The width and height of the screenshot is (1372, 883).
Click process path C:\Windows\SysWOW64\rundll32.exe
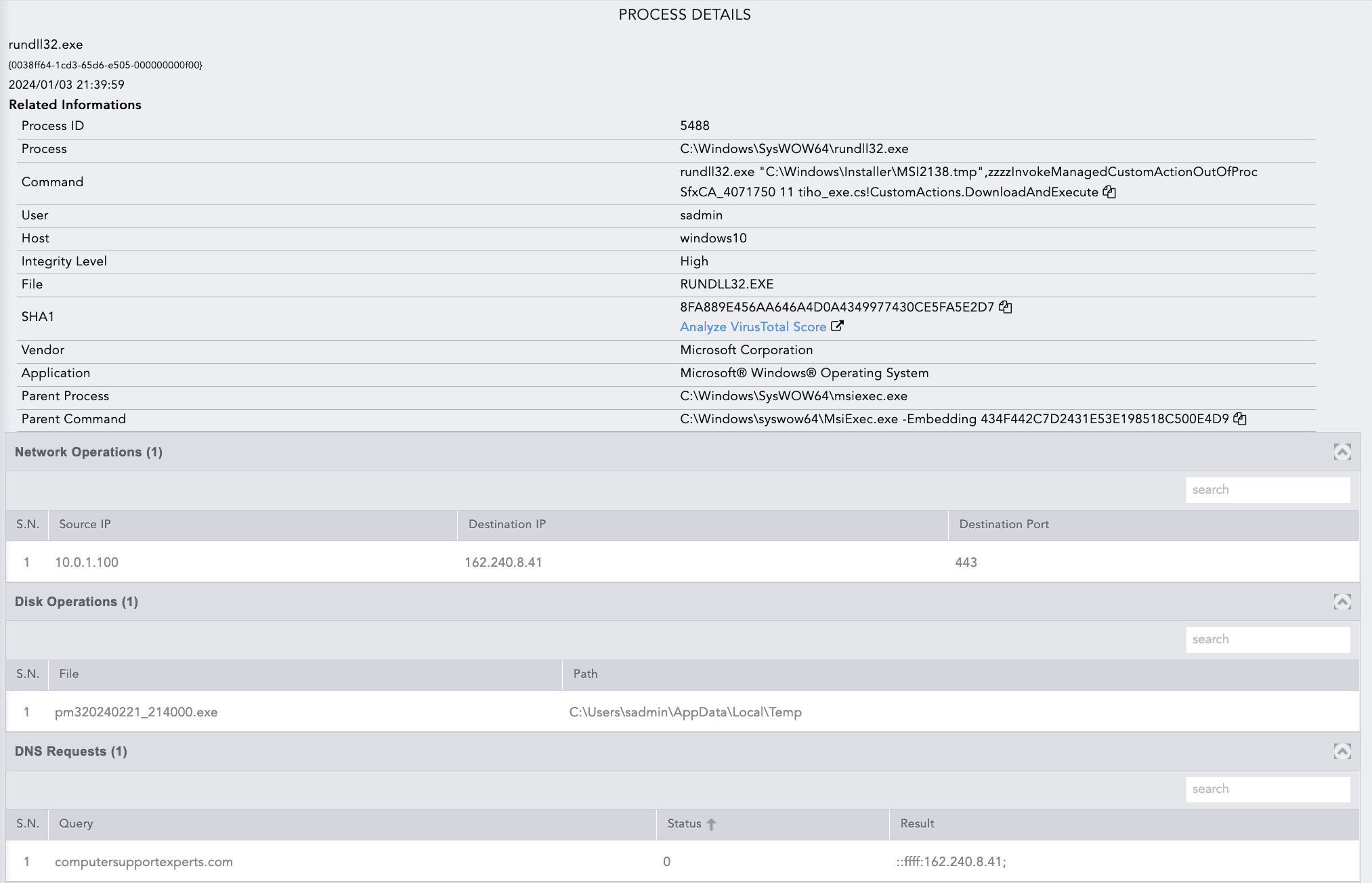coord(794,148)
